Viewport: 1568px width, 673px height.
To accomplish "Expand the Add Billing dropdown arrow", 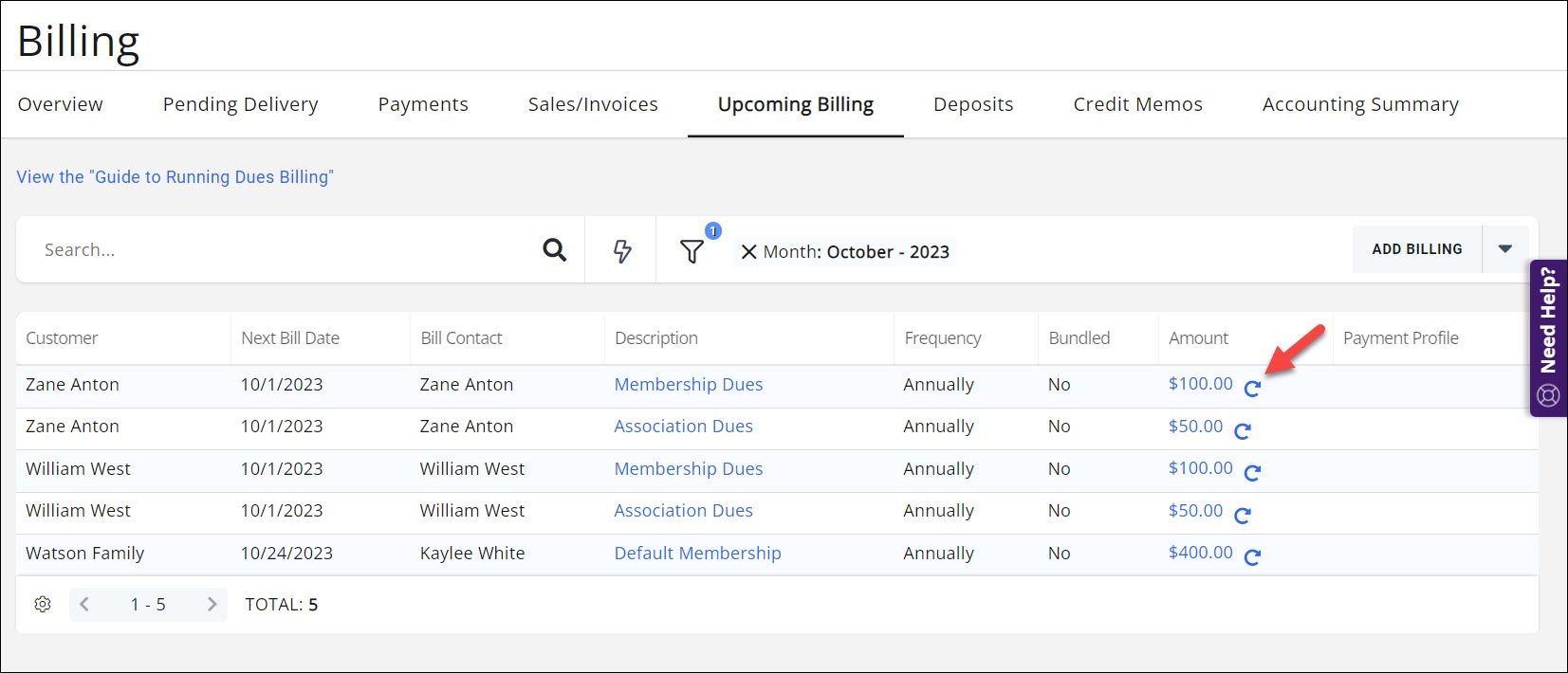I will pyautogui.click(x=1504, y=249).
